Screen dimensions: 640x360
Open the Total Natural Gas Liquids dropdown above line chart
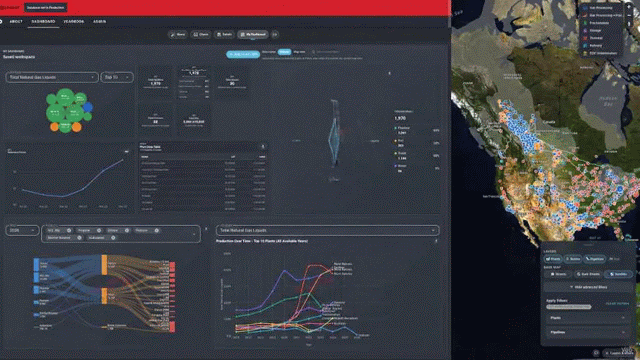point(327,231)
